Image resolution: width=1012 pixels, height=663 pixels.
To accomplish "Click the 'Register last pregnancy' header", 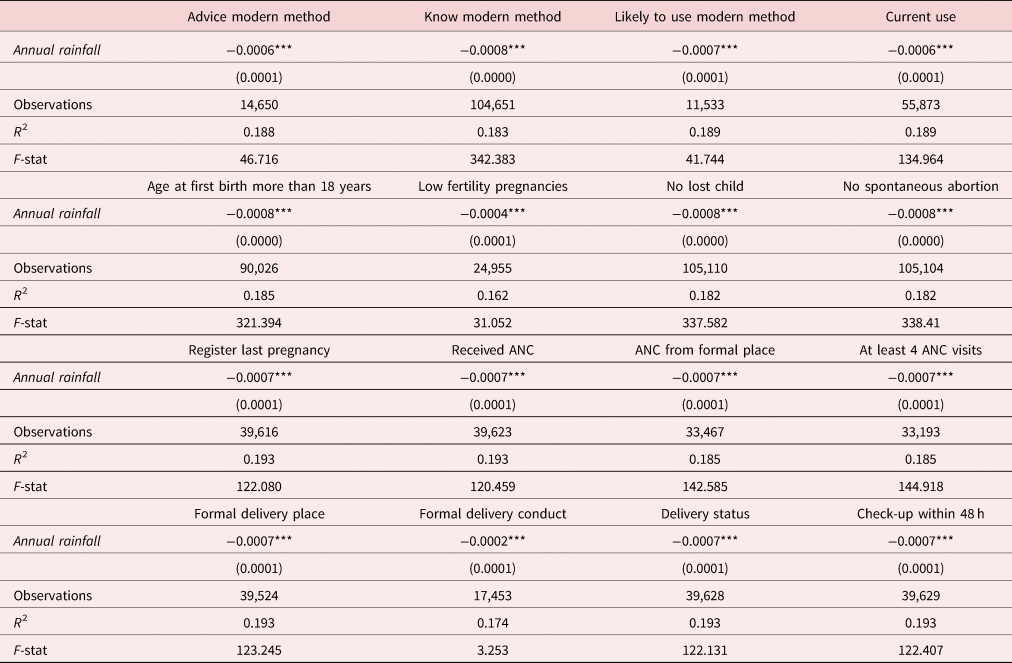I will click(259, 350).
